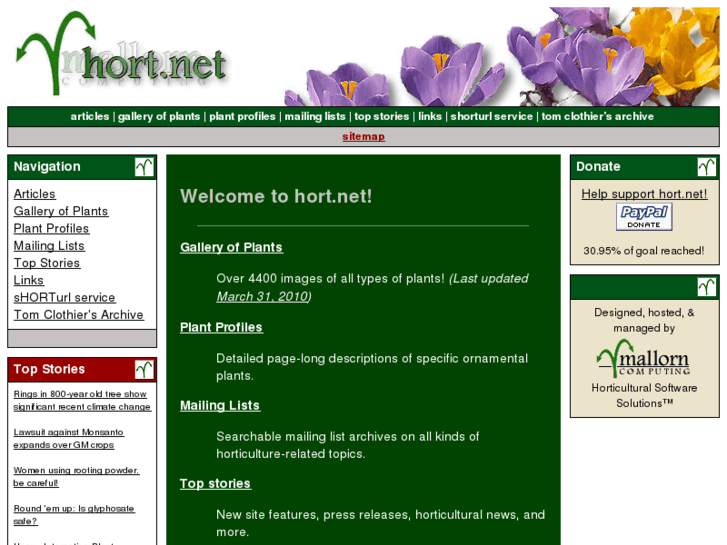The image size is (727, 545).
Task: Click the 'Navigation' panel title
Action: pos(47,167)
